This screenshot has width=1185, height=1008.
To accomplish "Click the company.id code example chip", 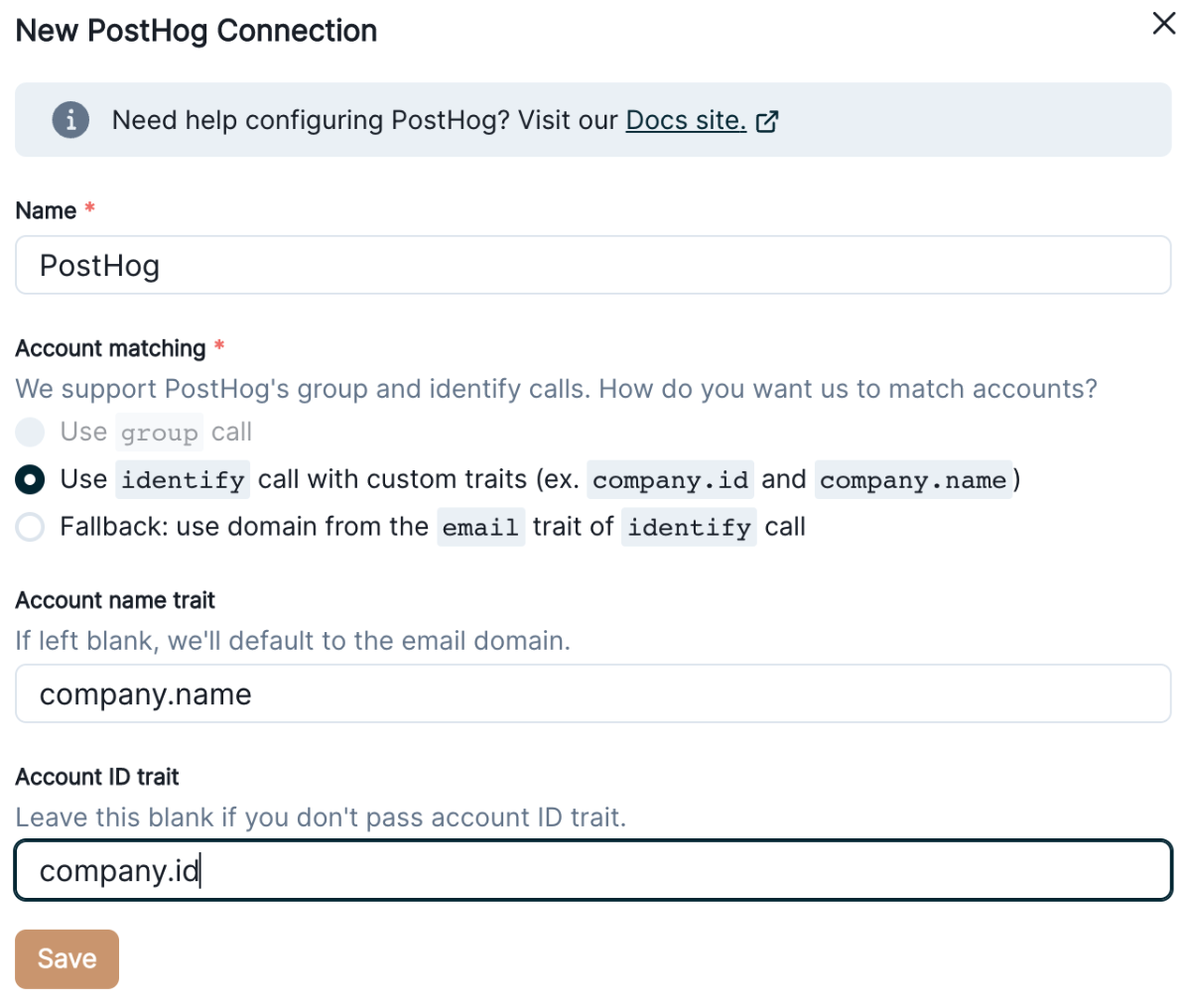I will click(670, 480).
